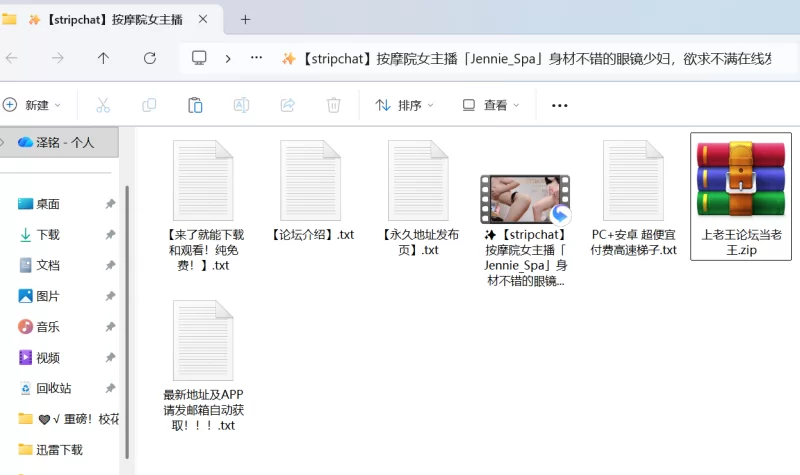
Task: Open 下载 in the sidebar
Action: (47, 235)
